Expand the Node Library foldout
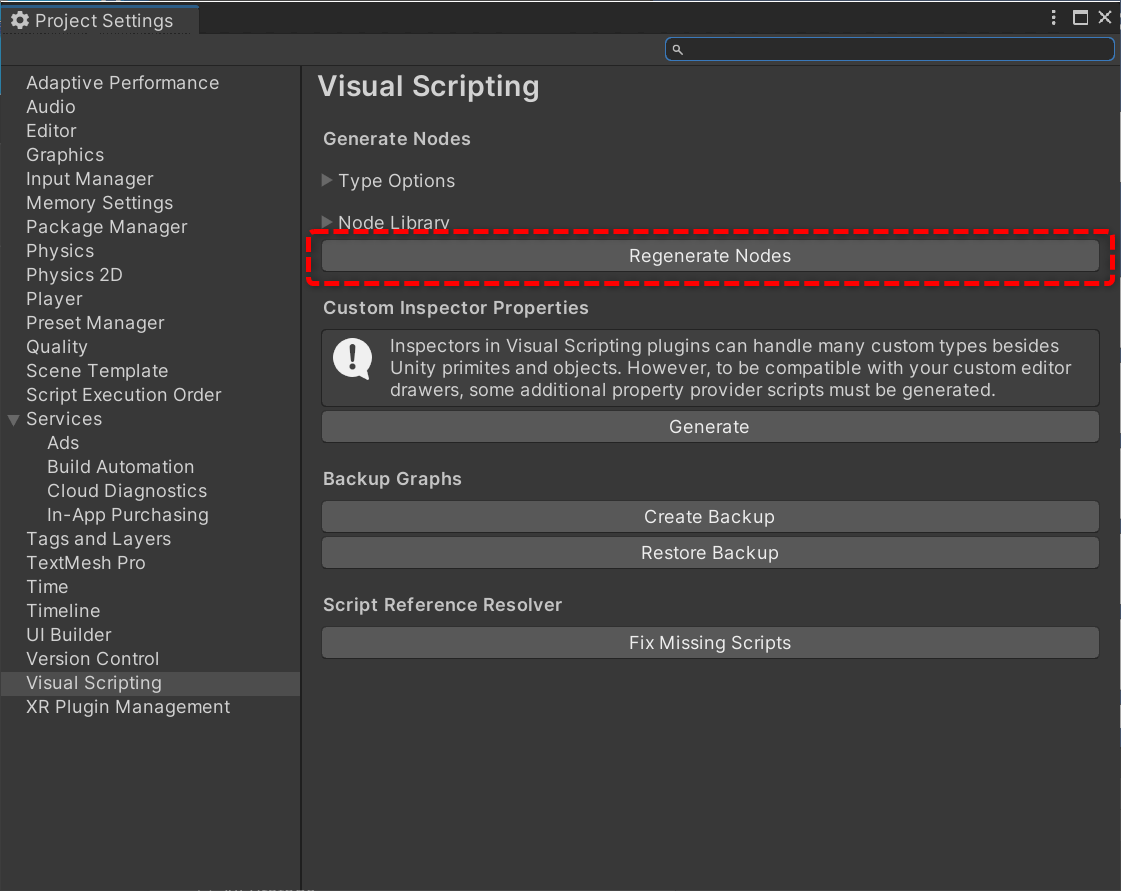The height and width of the screenshot is (891, 1121). [327, 222]
